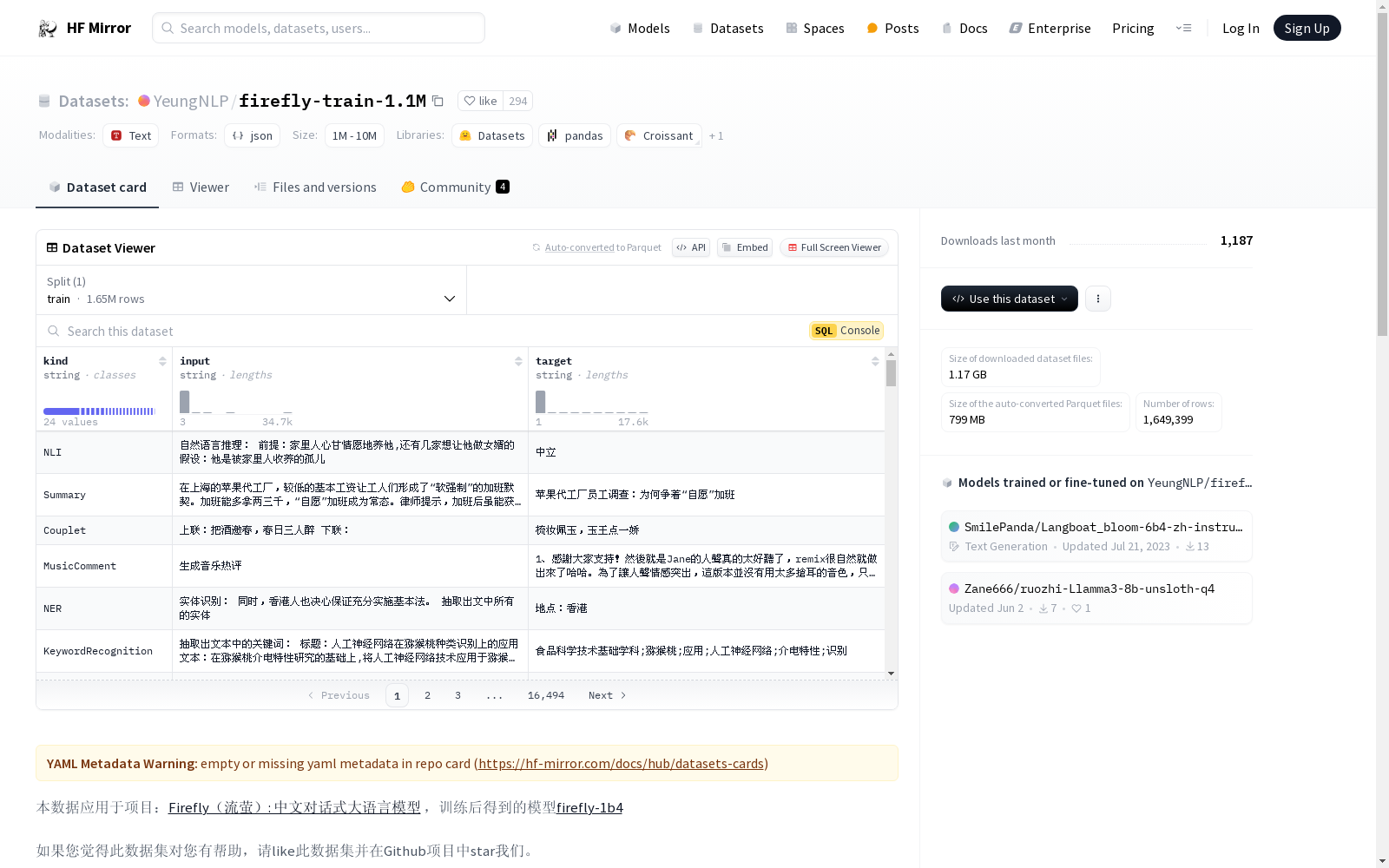
Task: Copy dataset name with the copy icon
Action: (x=438, y=102)
